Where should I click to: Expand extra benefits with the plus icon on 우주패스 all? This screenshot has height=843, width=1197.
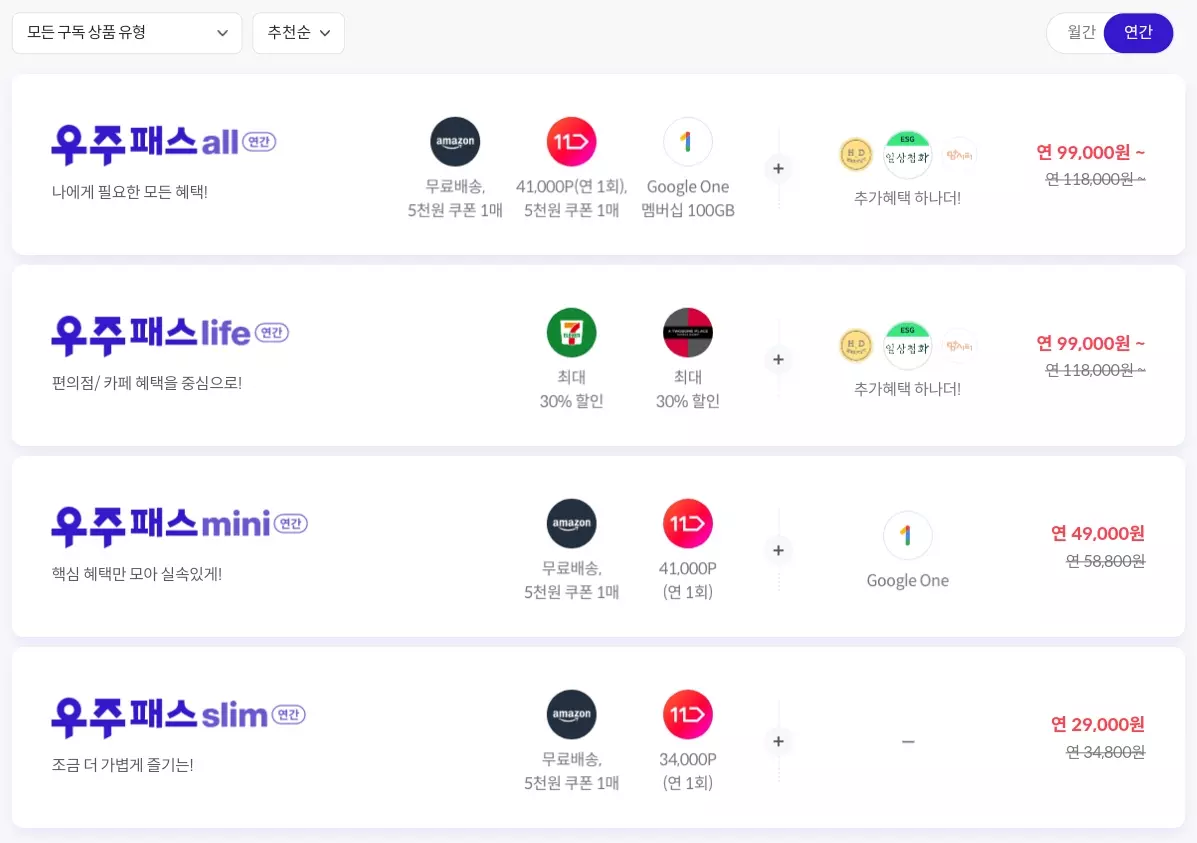[x=778, y=168]
